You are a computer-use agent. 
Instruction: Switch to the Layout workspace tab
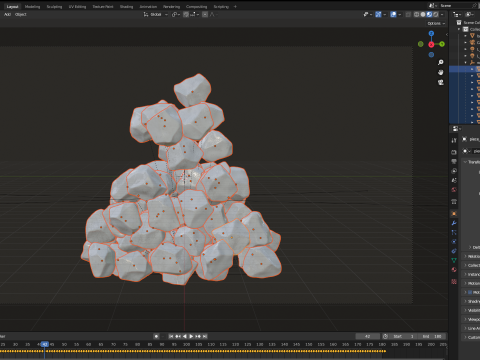(12, 6)
